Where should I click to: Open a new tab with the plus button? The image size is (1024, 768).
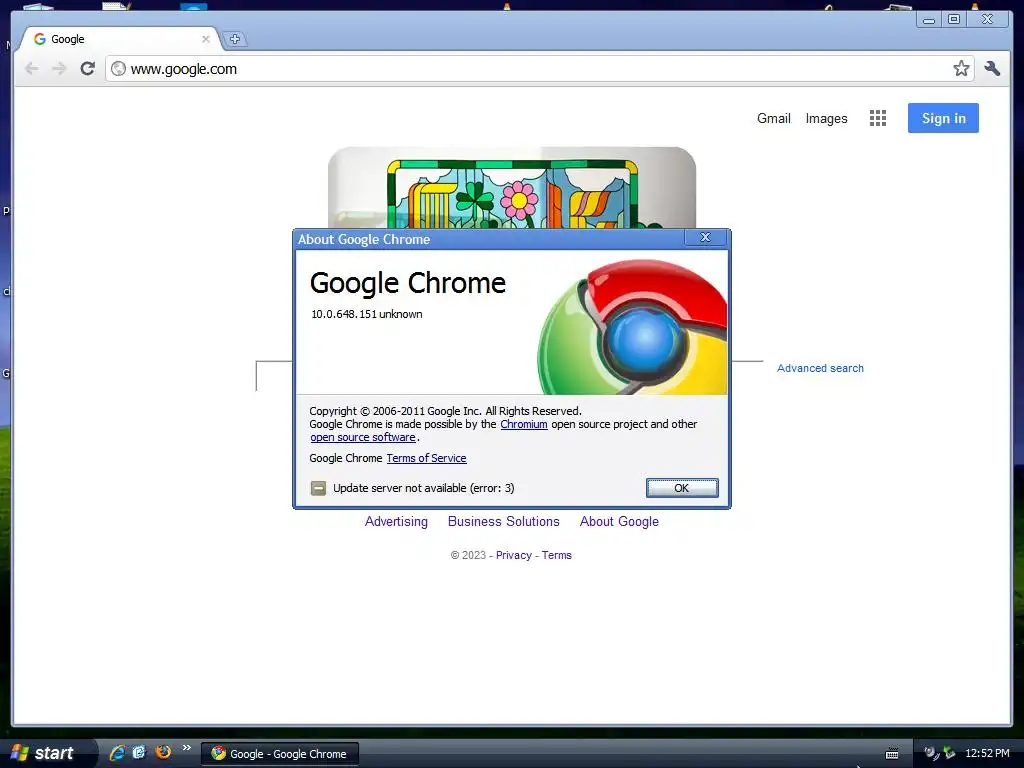point(235,39)
